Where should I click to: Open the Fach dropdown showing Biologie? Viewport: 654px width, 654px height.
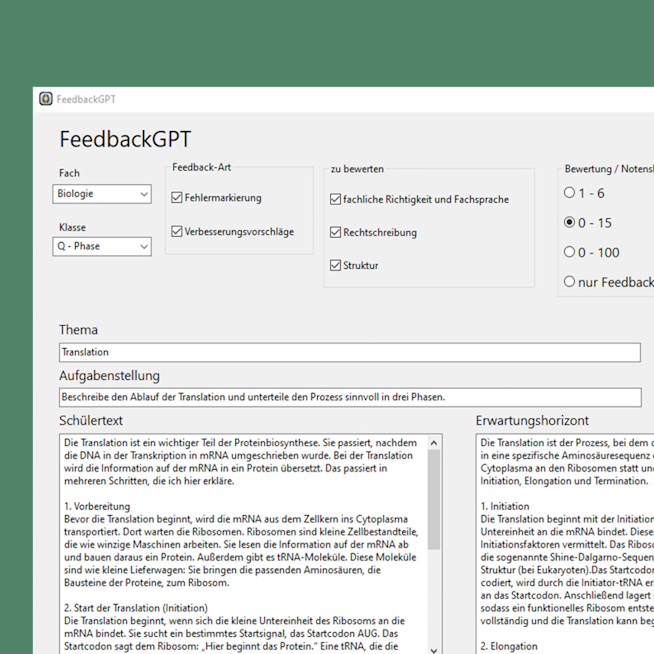click(x=102, y=194)
